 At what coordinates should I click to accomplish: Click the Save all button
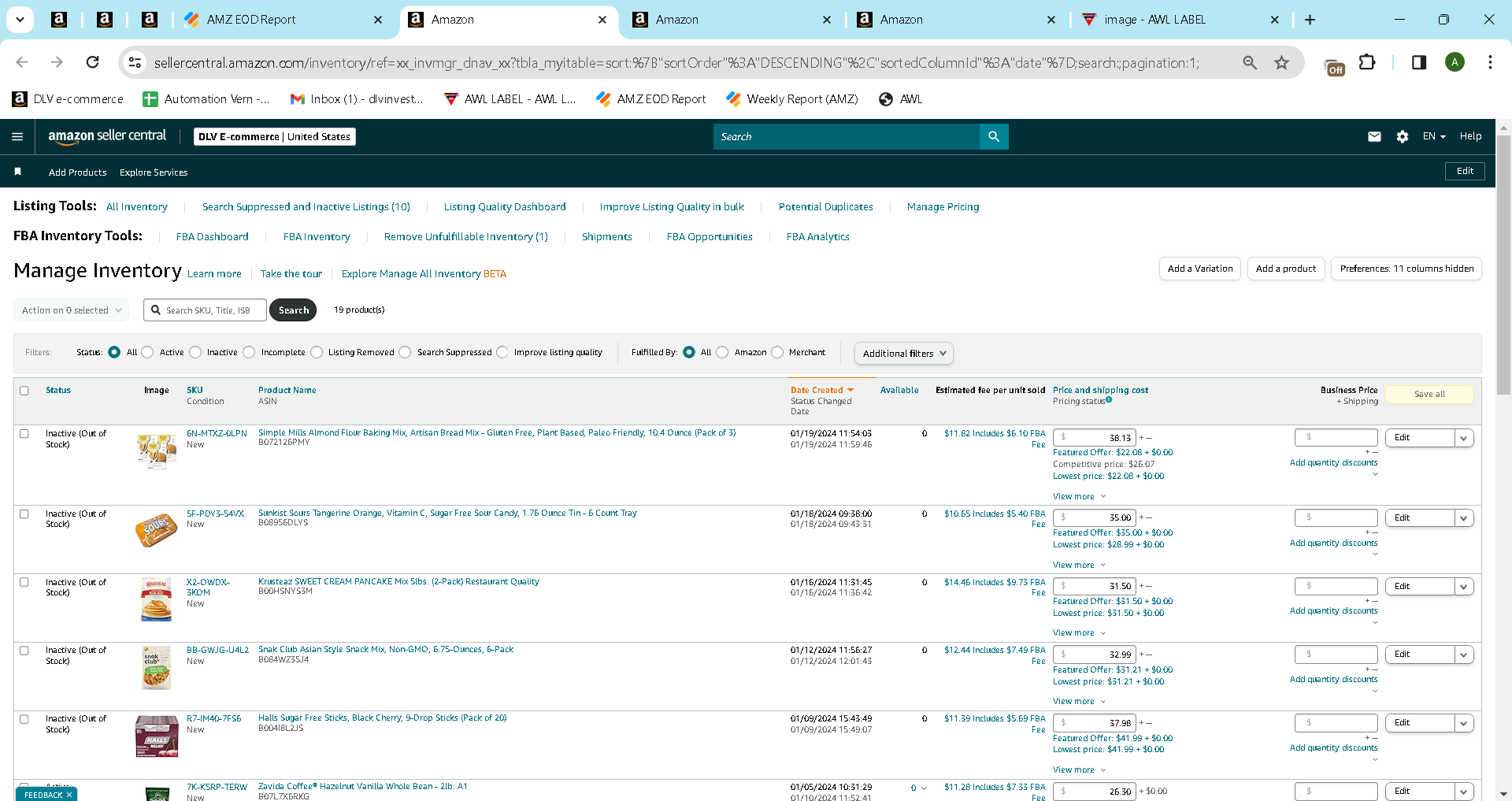[1429, 395]
